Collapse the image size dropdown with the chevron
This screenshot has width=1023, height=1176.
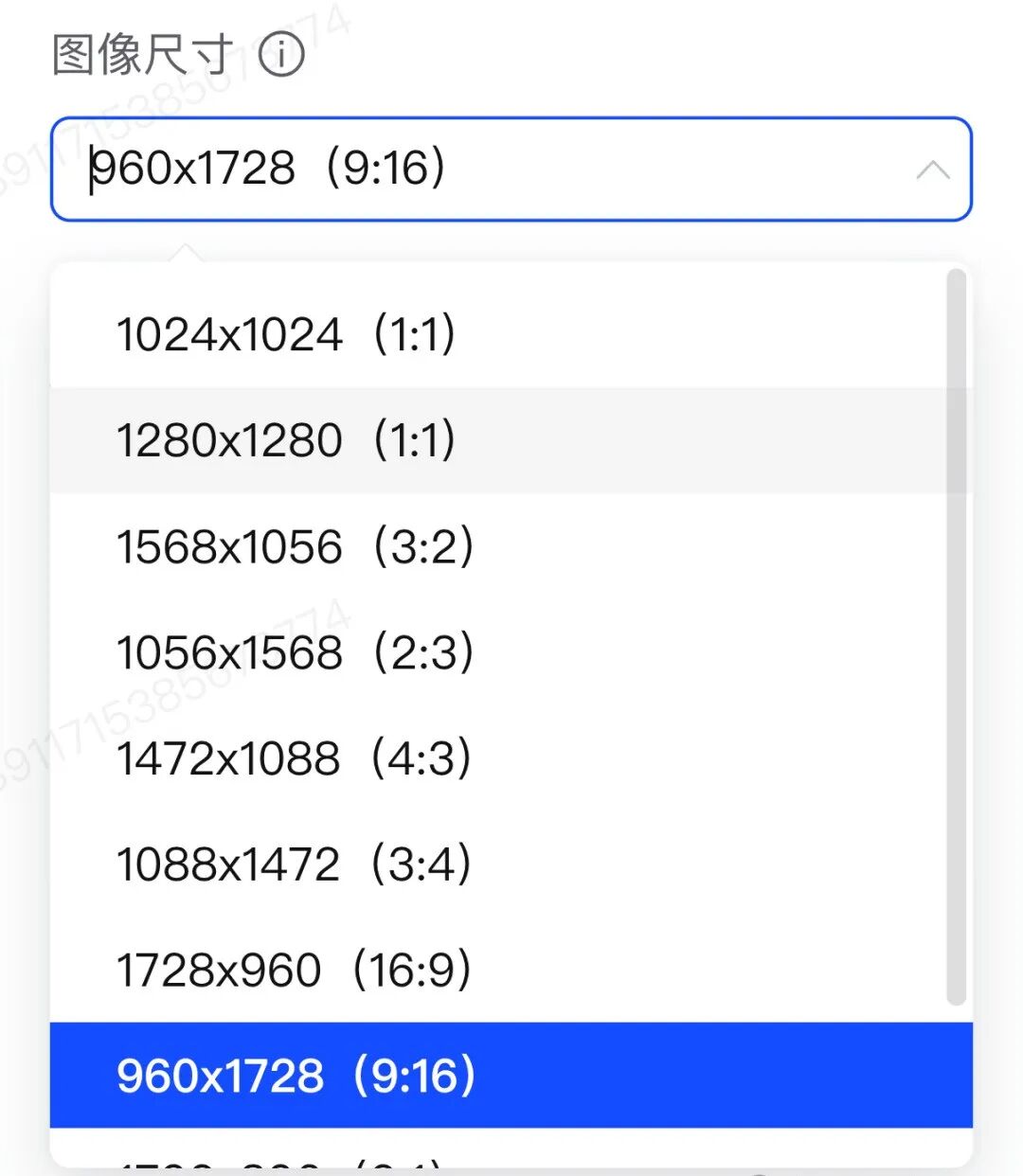pos(933,170)
